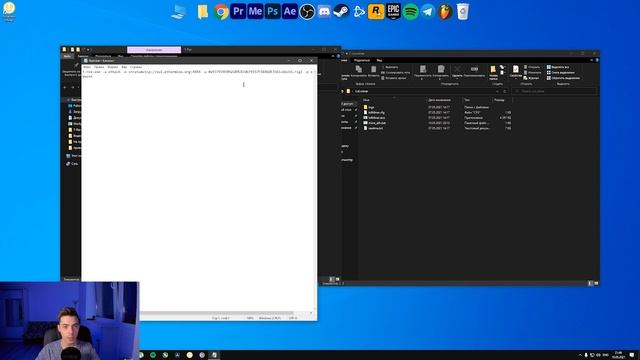The height and width of the screenshot is (360, 640).
Task: Click Обратить выделение in Explorer ribbon
Action: tap(563, 78)
